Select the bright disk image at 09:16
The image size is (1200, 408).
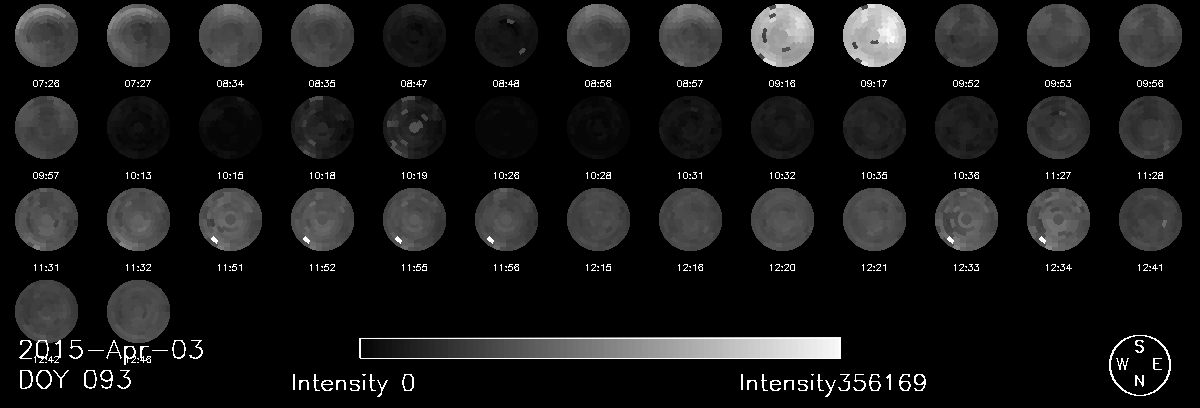point(782,35)
